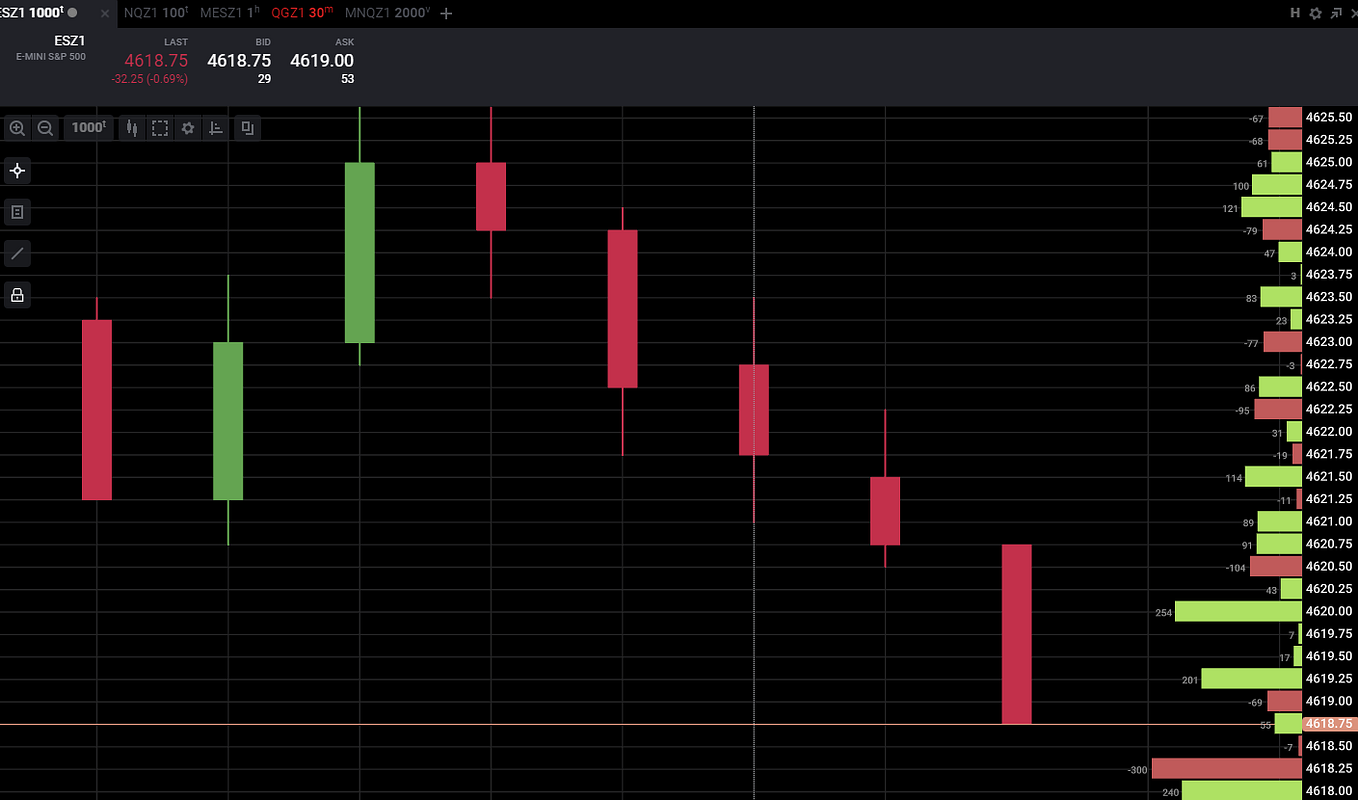Duplicate the chart with the copy icon
This screenshot has width=1358, height=800.
(247, 128)
